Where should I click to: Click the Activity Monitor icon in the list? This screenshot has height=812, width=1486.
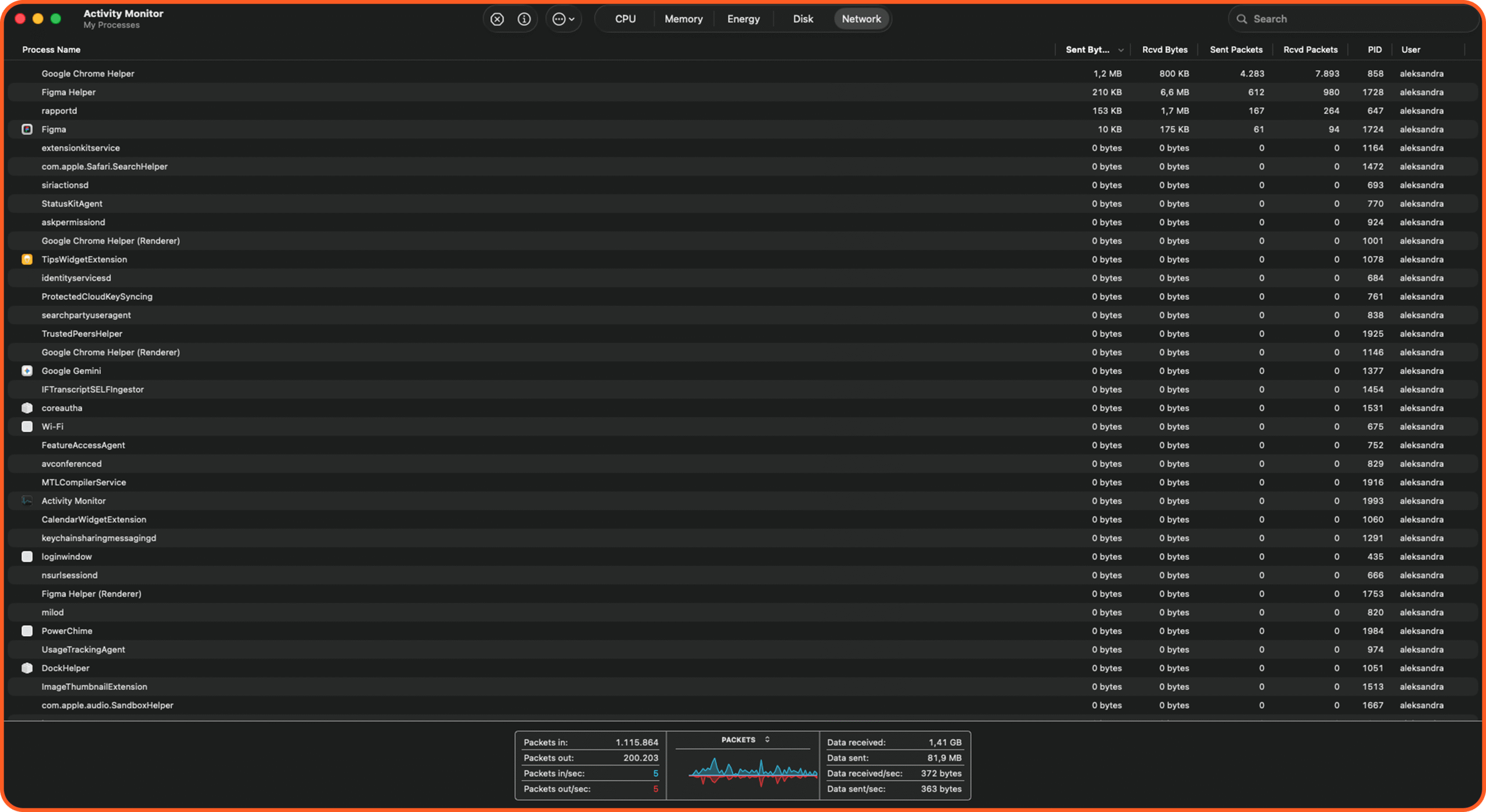27,500
